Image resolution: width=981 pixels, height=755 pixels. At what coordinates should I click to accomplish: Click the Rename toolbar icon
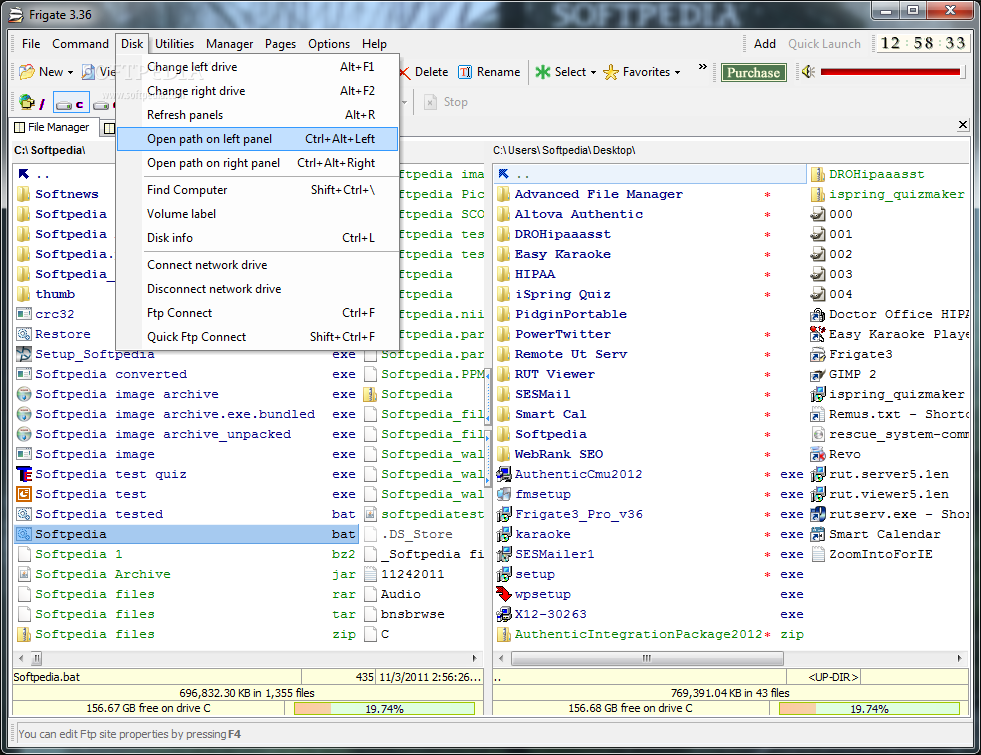(x=465, y=72)
